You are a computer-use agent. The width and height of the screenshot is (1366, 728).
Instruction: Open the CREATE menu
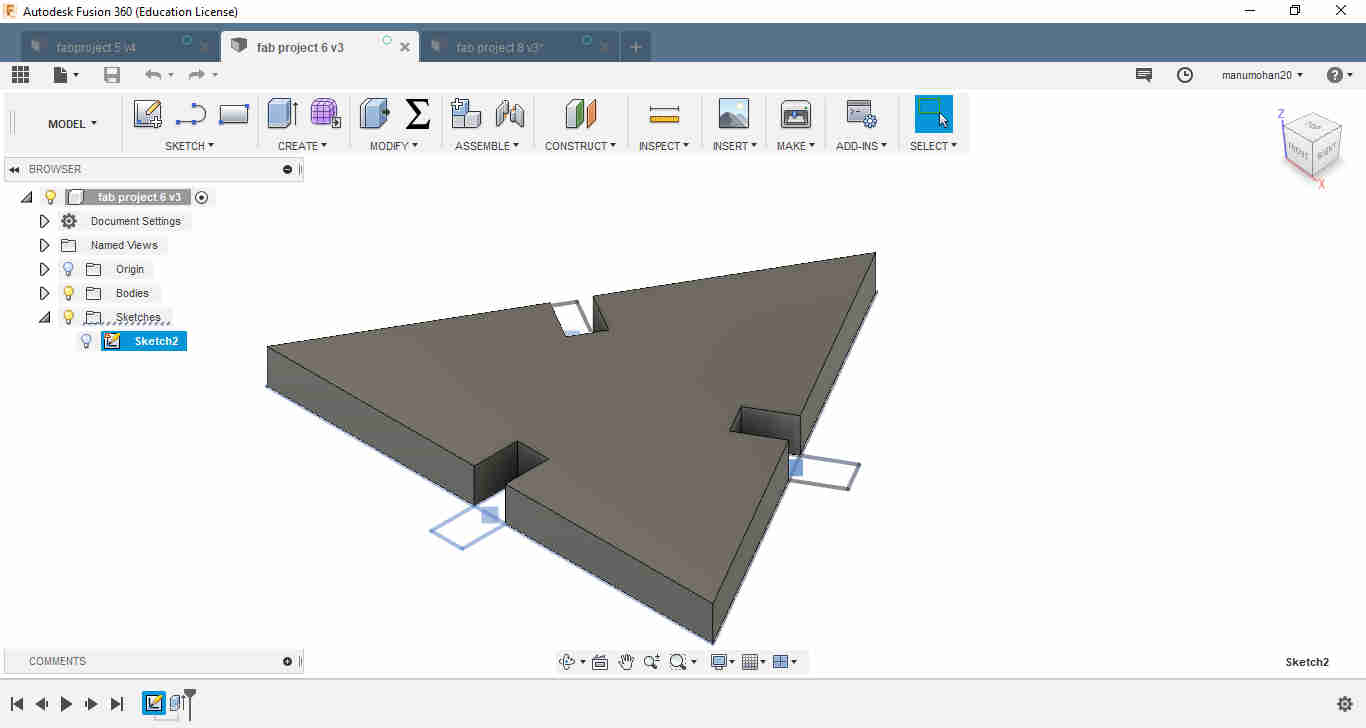point(302,146)
